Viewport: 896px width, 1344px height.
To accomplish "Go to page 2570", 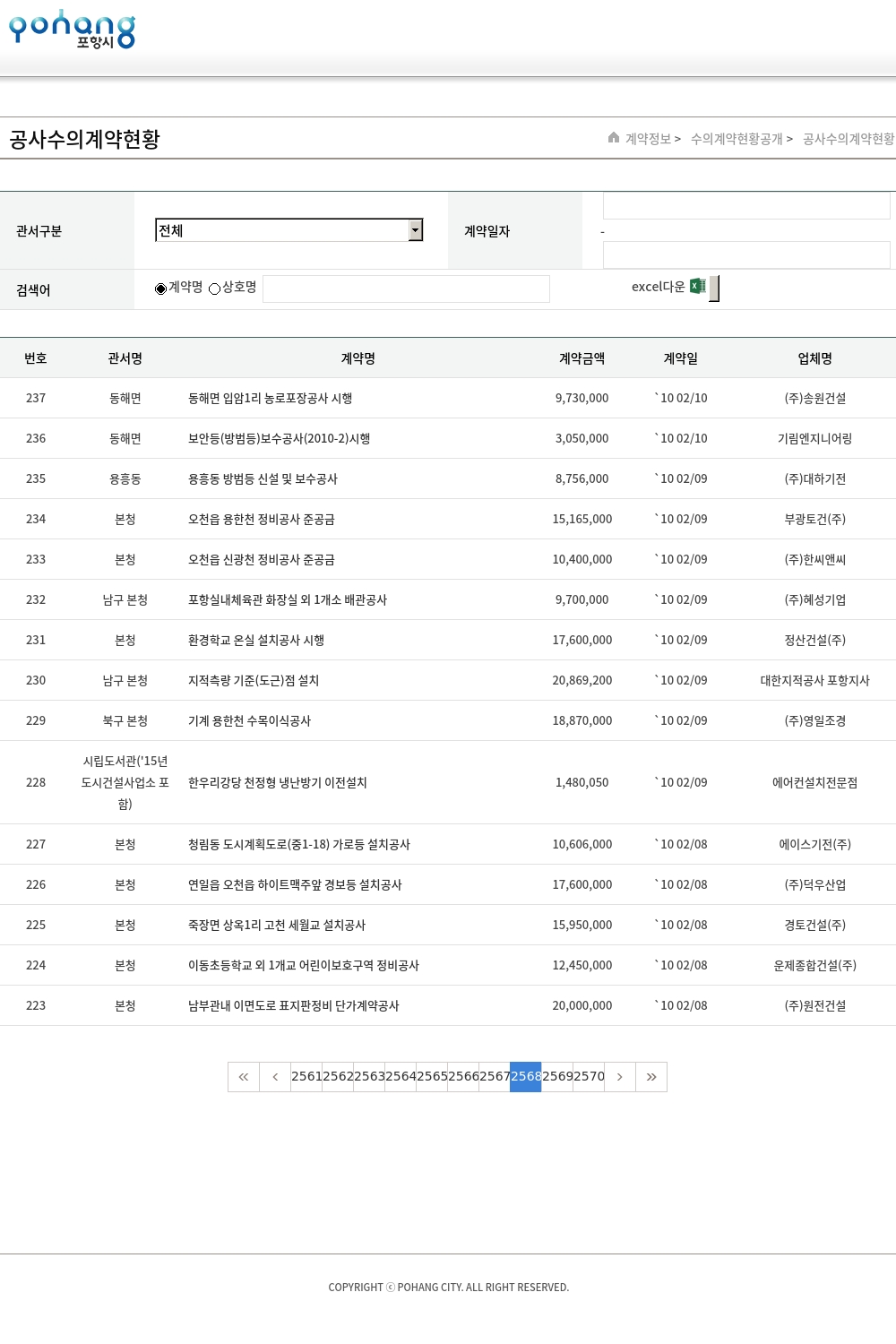I will (x=589, y=1077).
